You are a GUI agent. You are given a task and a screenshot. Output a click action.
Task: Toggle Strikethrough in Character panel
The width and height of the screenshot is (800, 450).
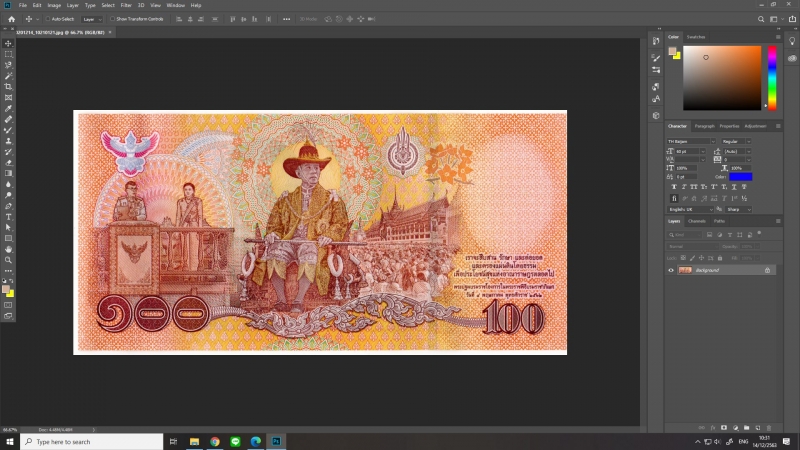744,187
